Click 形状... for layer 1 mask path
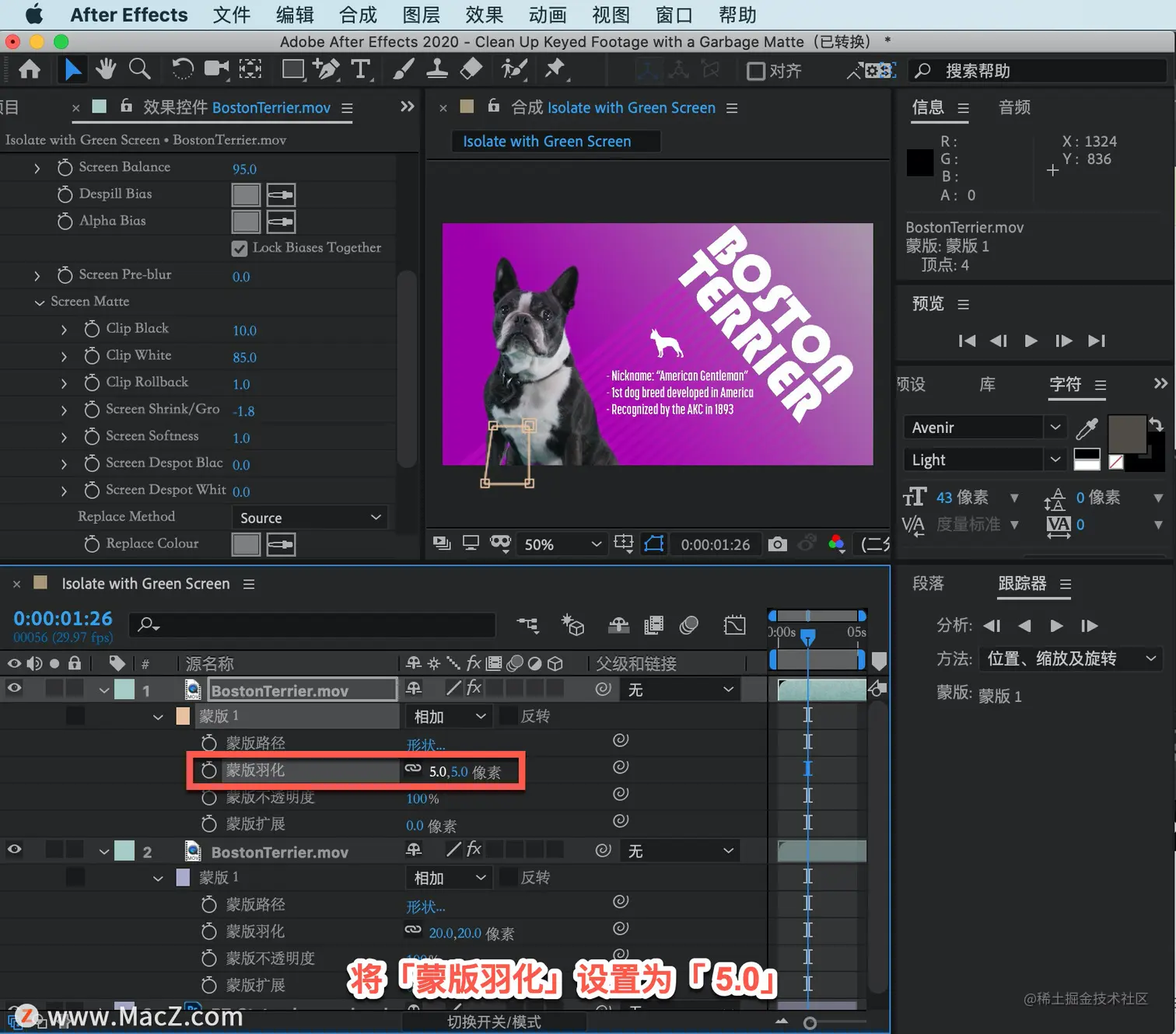 pos(425,745)
